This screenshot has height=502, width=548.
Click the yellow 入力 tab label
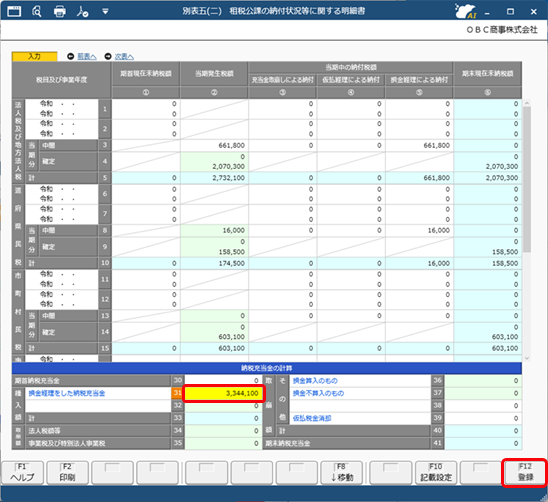pos(34,56)
